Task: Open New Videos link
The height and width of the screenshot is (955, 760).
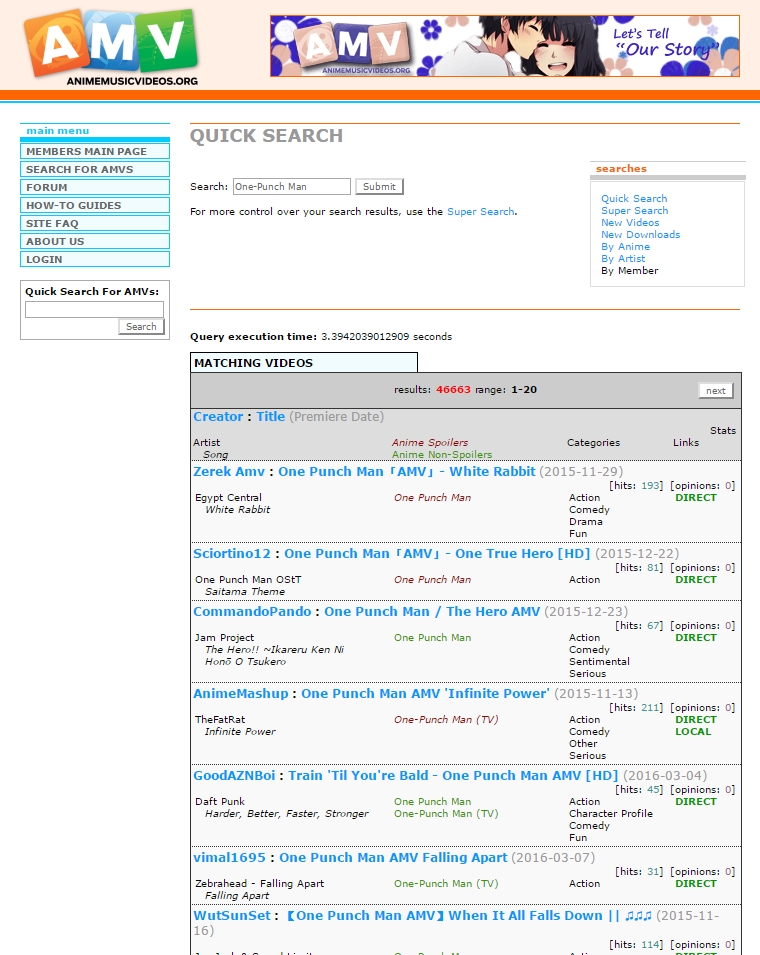Action: point(630,222)
